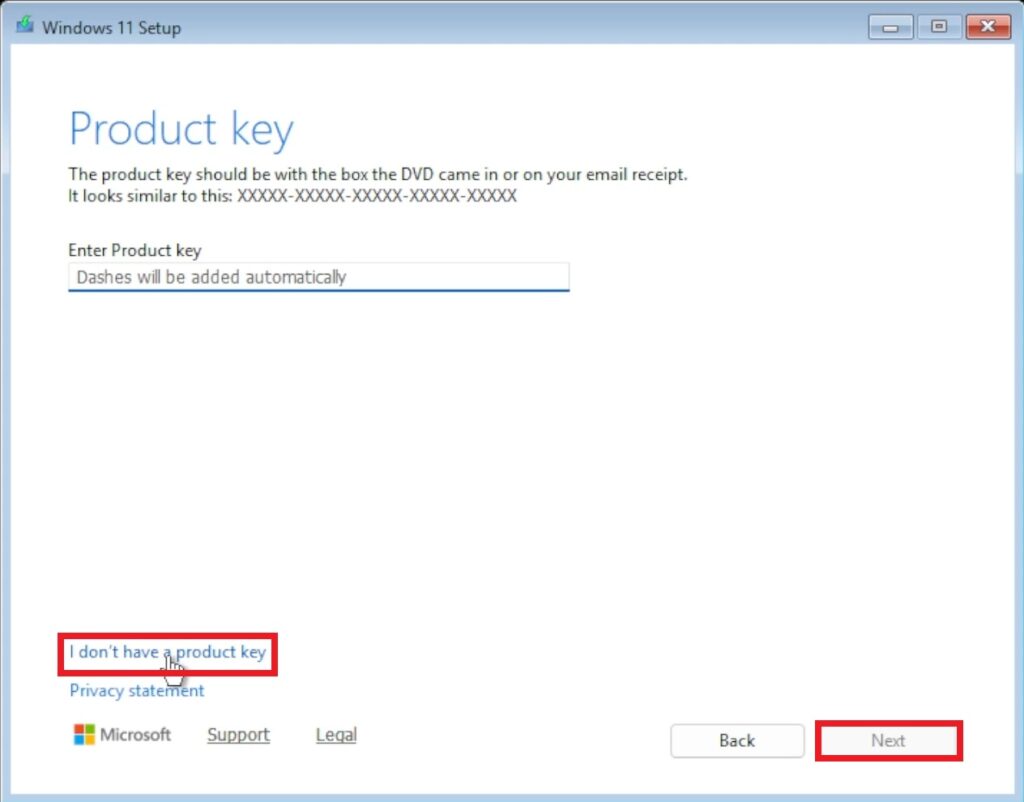Click the Windows 11 Setup title bar icon

point(25,26)
